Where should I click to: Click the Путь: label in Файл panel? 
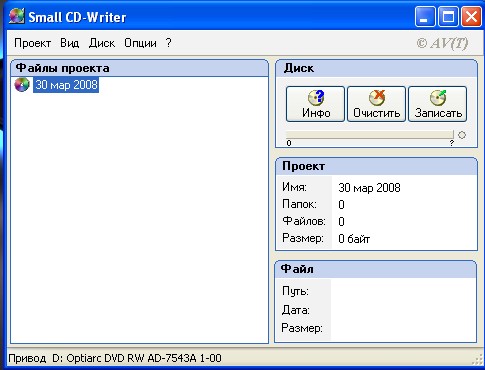point(295,291)
